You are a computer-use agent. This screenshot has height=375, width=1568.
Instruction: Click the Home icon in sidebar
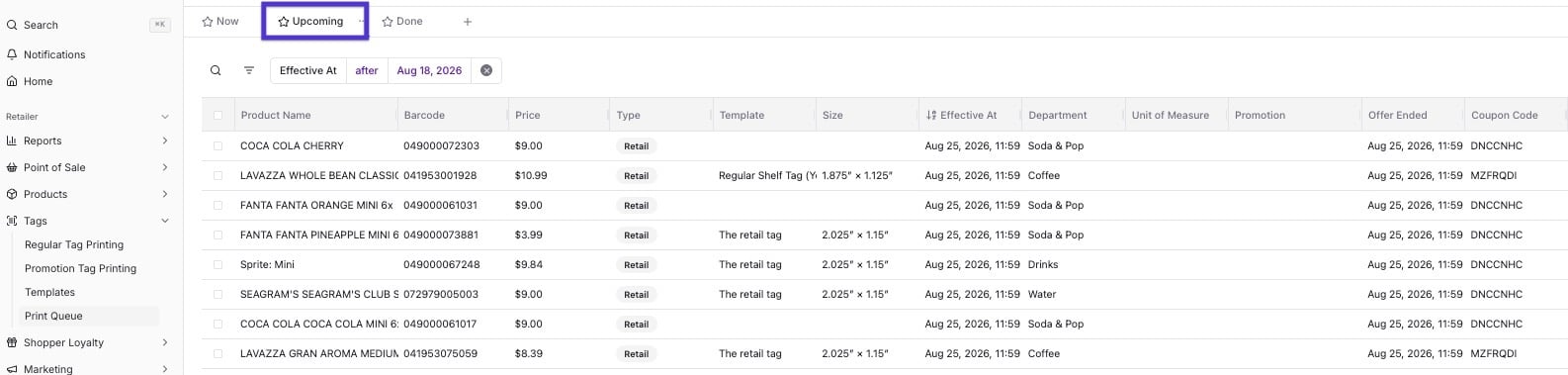[12, 81]
